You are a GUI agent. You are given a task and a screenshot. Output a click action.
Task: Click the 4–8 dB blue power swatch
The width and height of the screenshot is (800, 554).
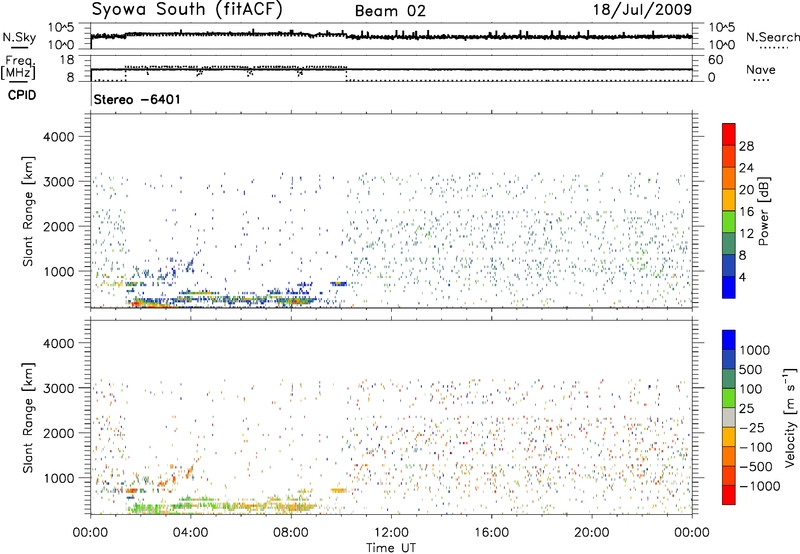tap(729, 266)
